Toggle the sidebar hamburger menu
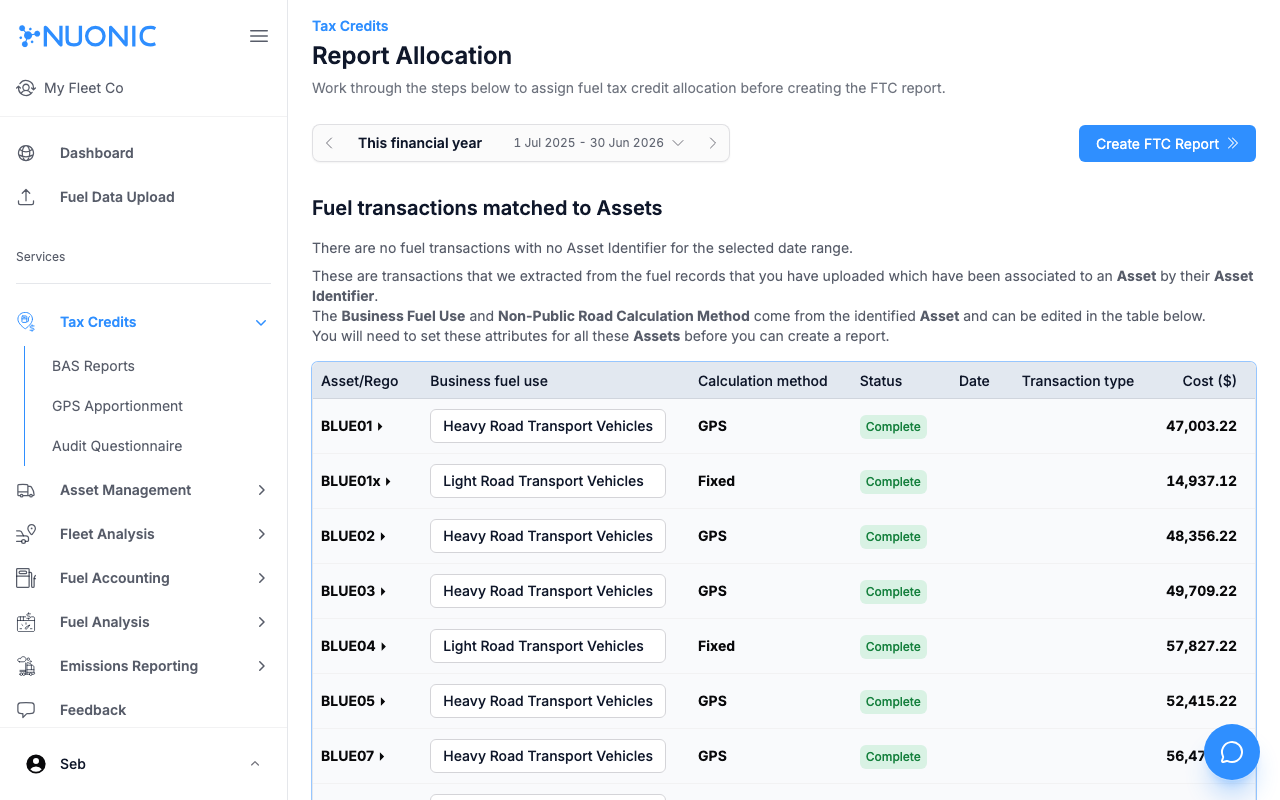 click(259, 36)
